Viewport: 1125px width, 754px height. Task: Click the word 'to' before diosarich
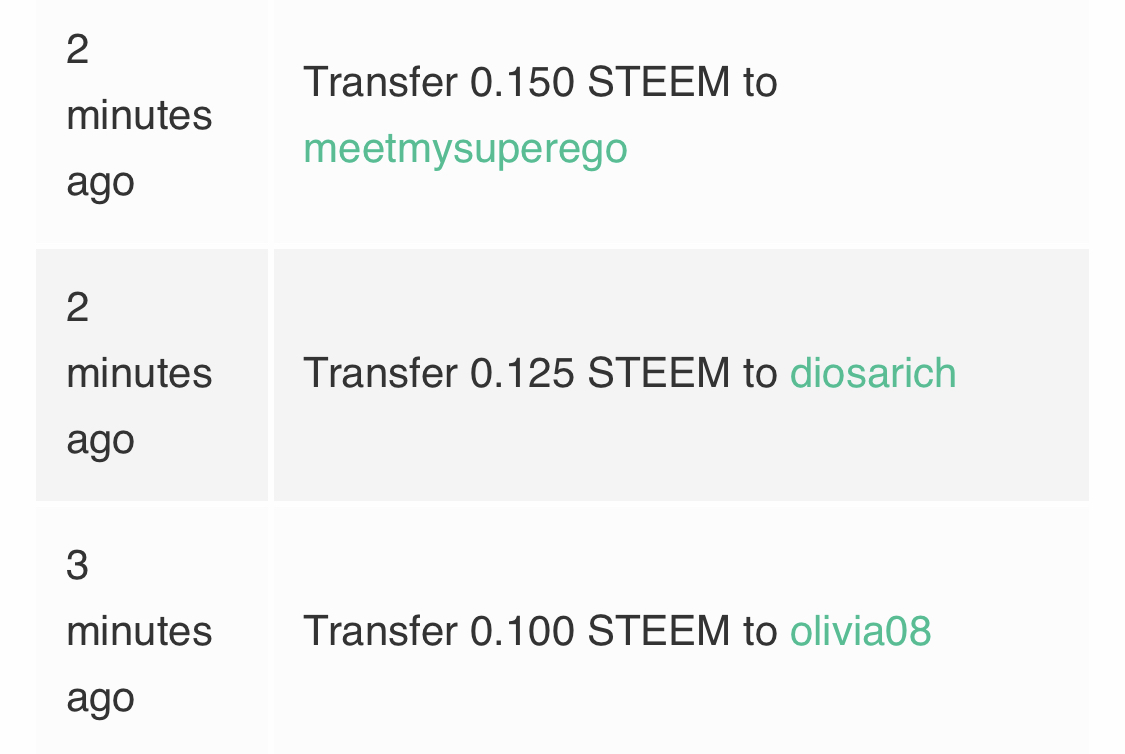point(760,373)
